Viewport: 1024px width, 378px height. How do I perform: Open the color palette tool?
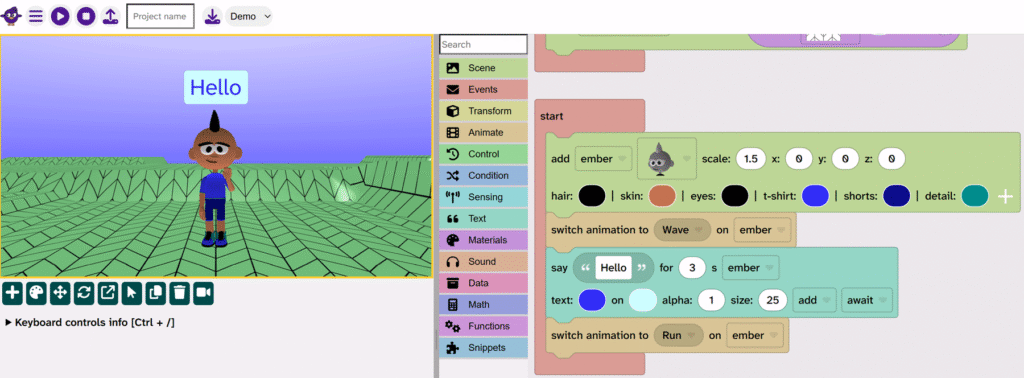[36, 293]
